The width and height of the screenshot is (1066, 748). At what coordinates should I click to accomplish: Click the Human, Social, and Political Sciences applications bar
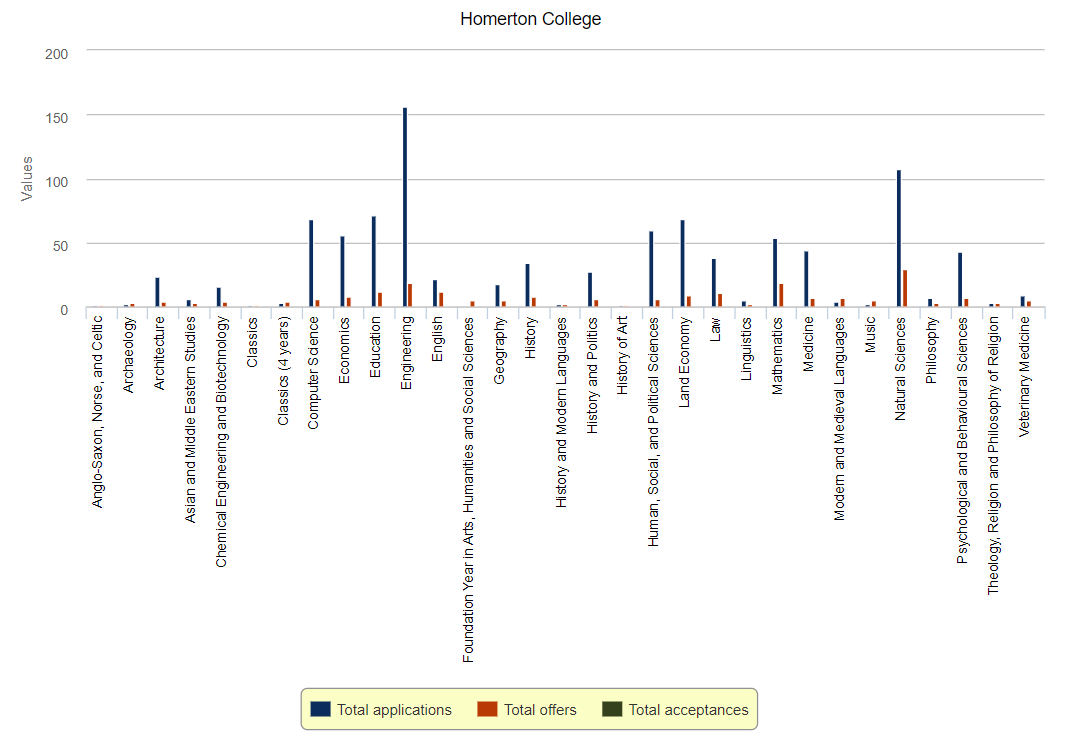(651, 269)
